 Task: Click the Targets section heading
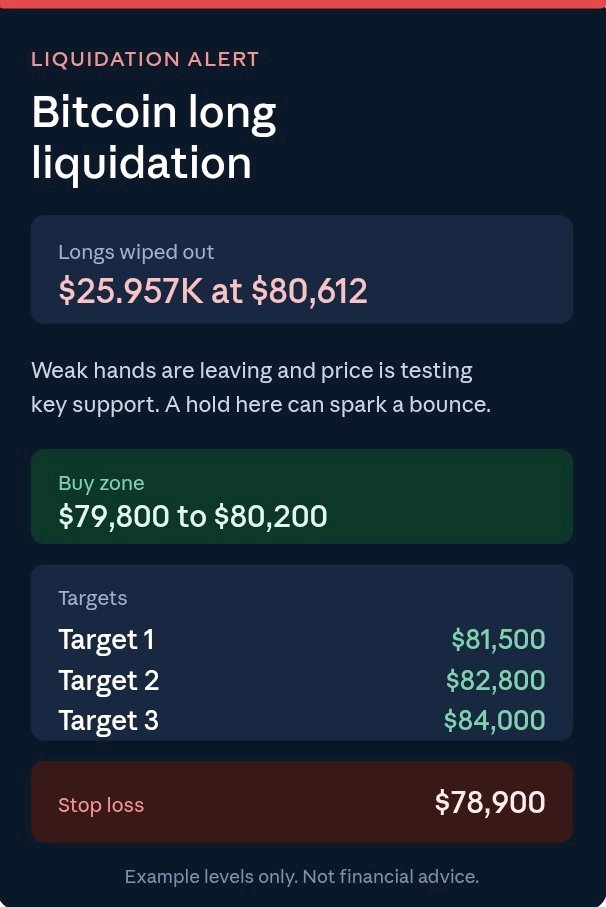click(x=93, y=598)
